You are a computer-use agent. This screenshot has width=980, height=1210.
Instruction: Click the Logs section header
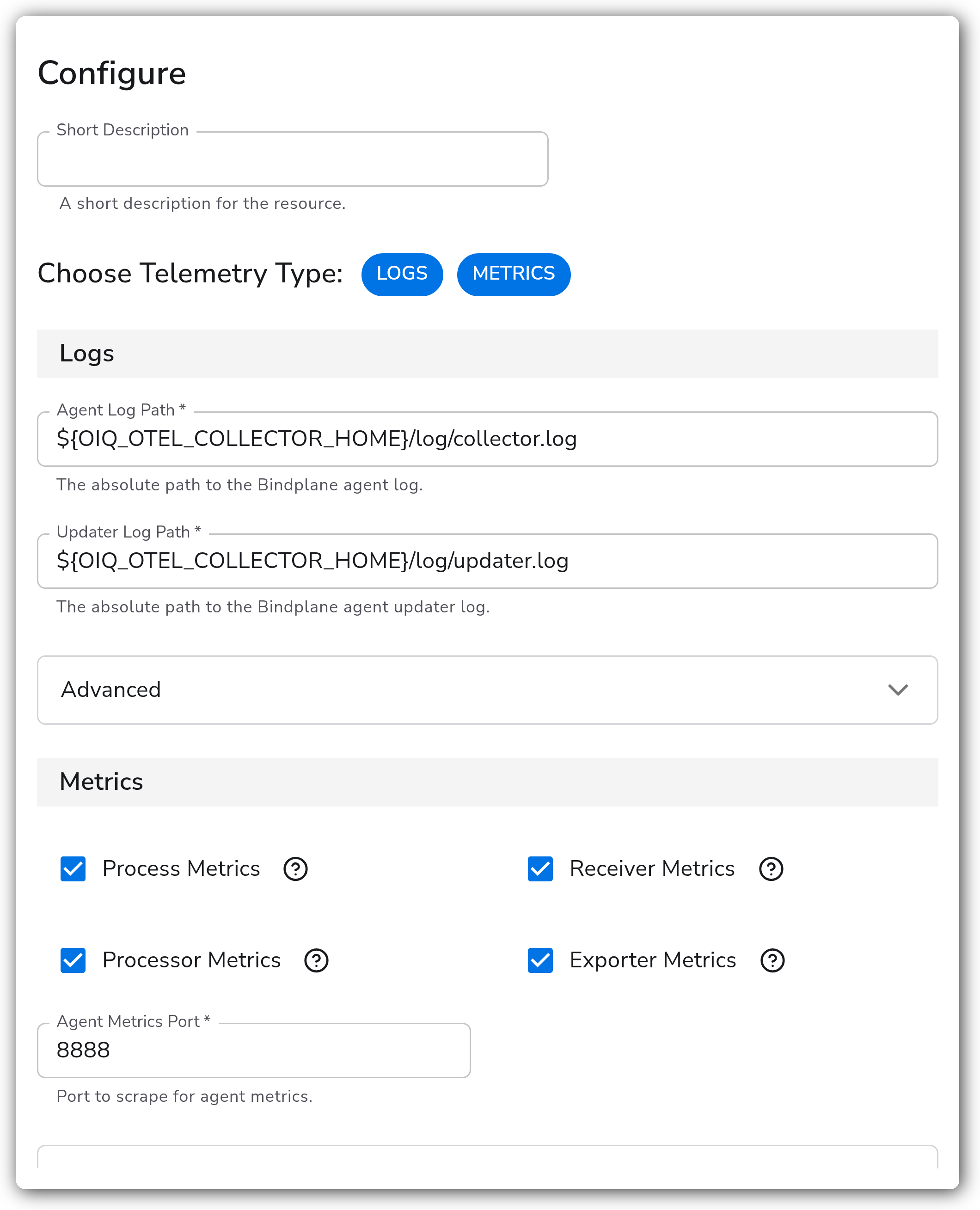click(488, 354)
